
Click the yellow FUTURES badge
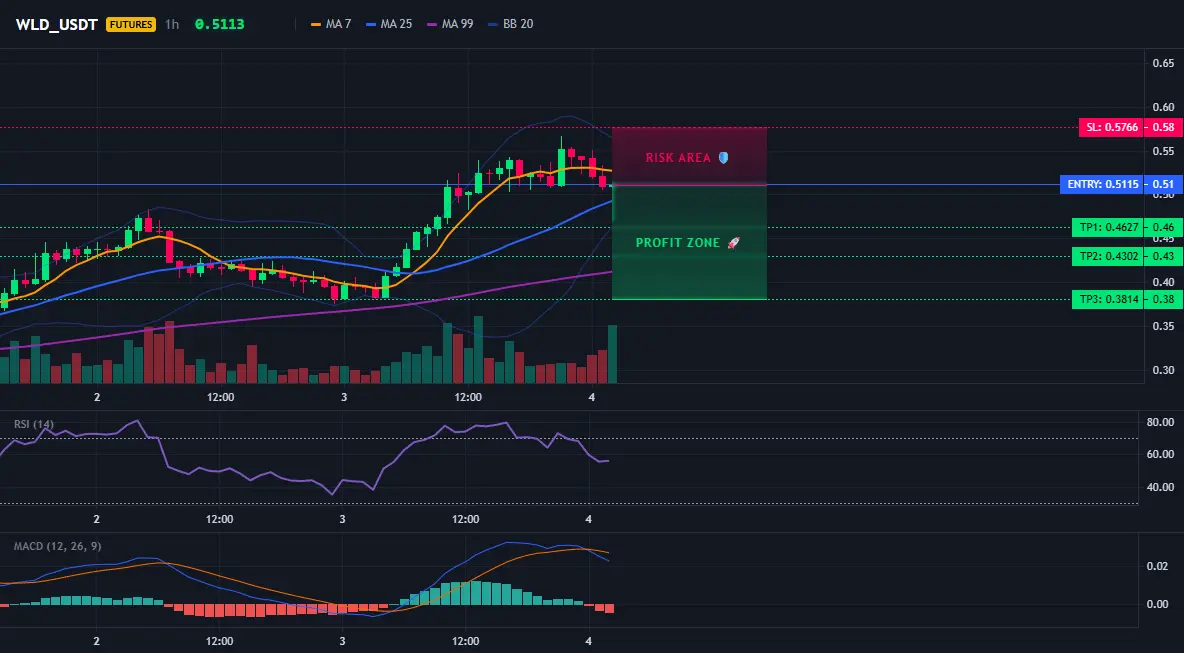(131, 24)
